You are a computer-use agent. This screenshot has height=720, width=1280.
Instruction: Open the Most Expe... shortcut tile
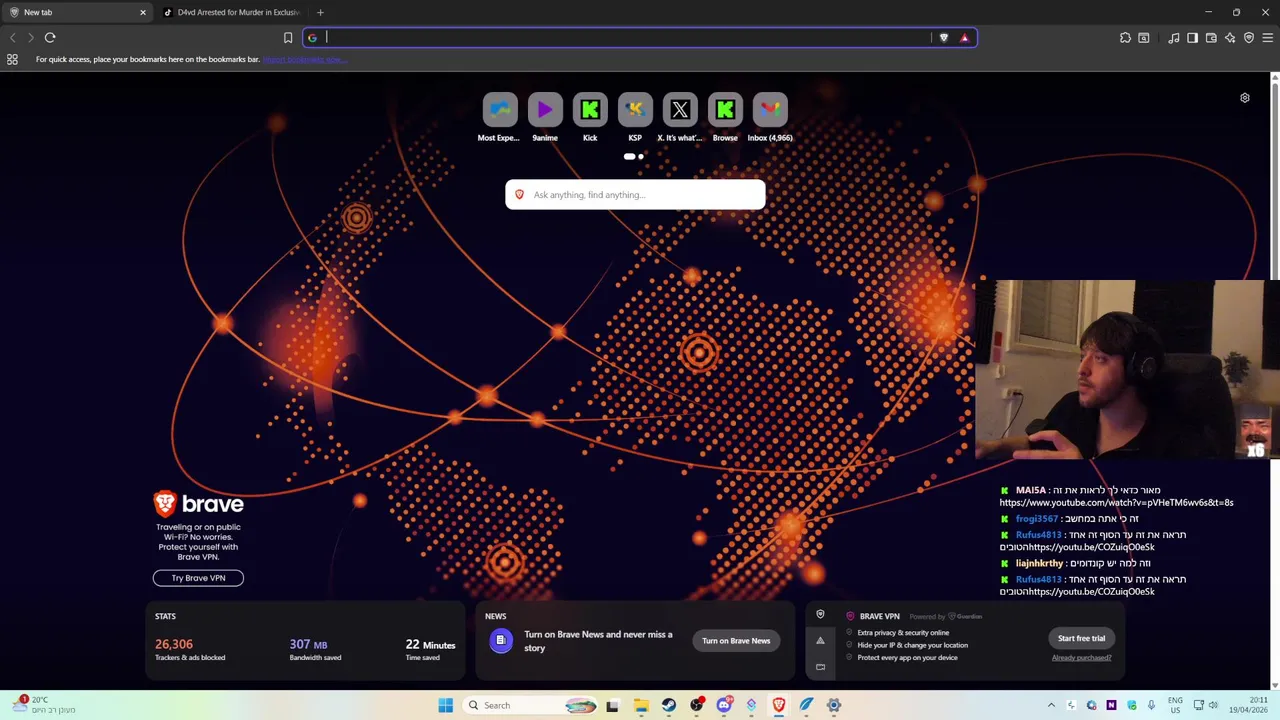pyautogui.click(x=499, y=117)
